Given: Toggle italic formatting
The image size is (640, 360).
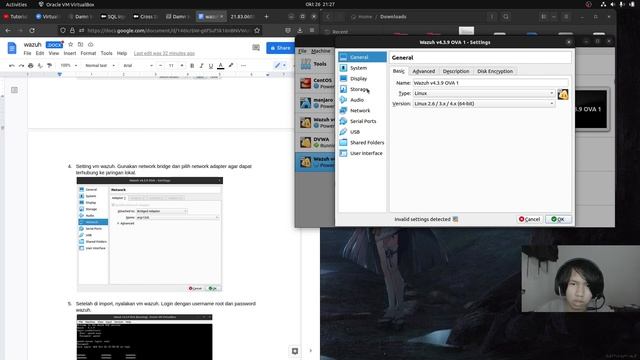Looking at the screenshot, I should 201,65.
